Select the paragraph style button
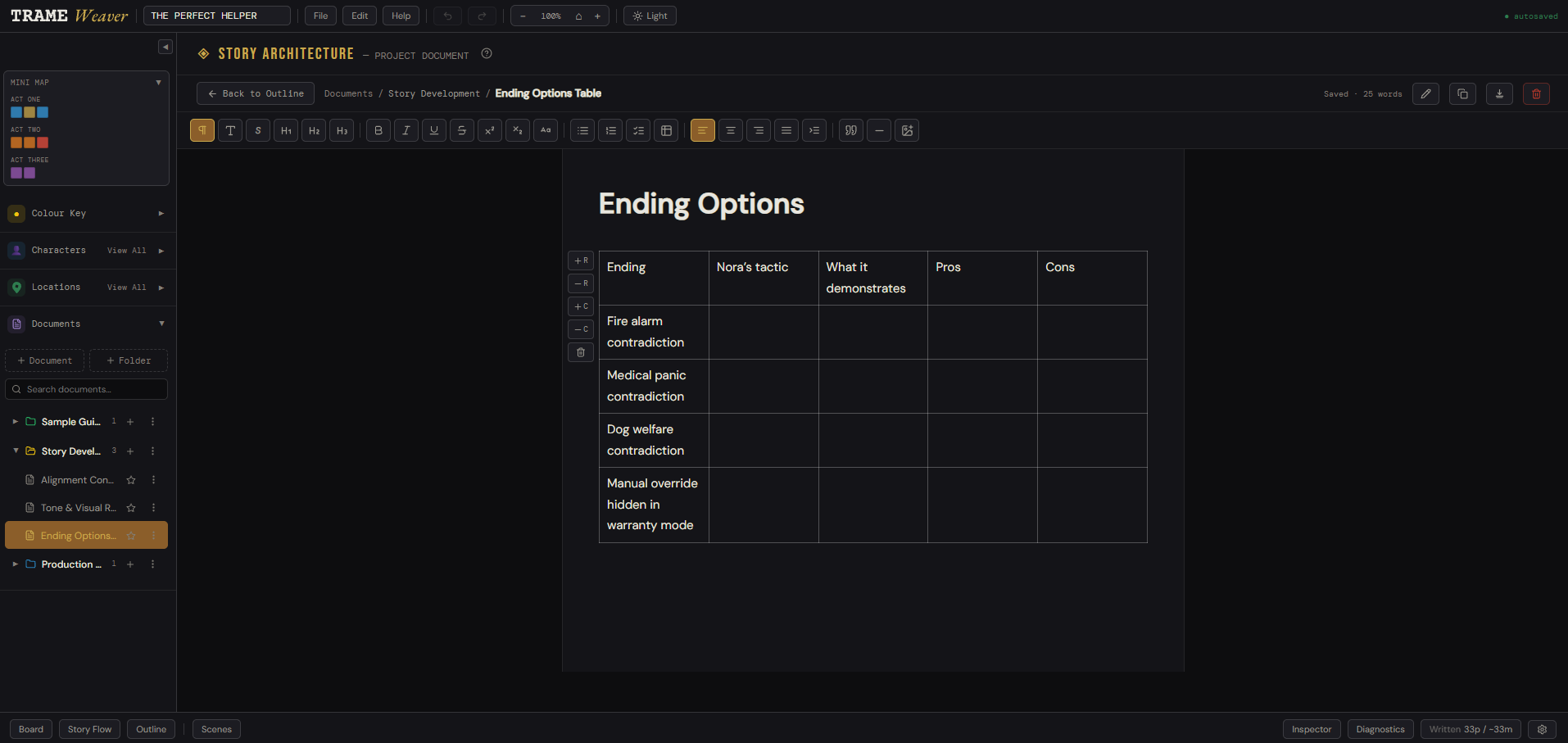Viewport: 1568px width, 743px height. [x=202, y=130]
